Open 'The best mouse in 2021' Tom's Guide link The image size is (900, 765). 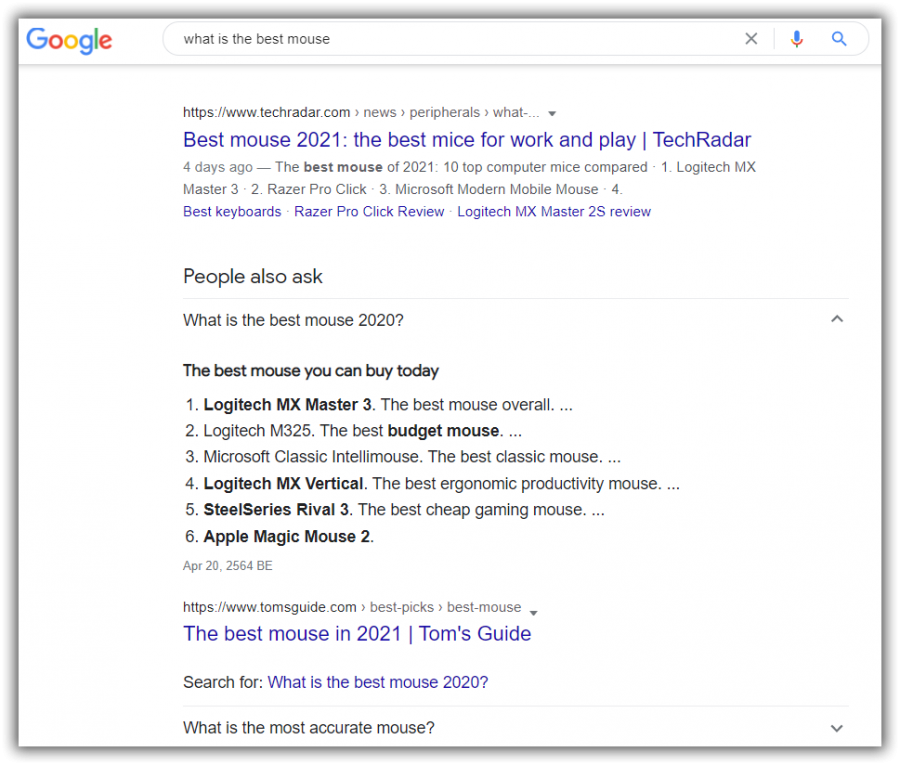(x=357, y=634)
